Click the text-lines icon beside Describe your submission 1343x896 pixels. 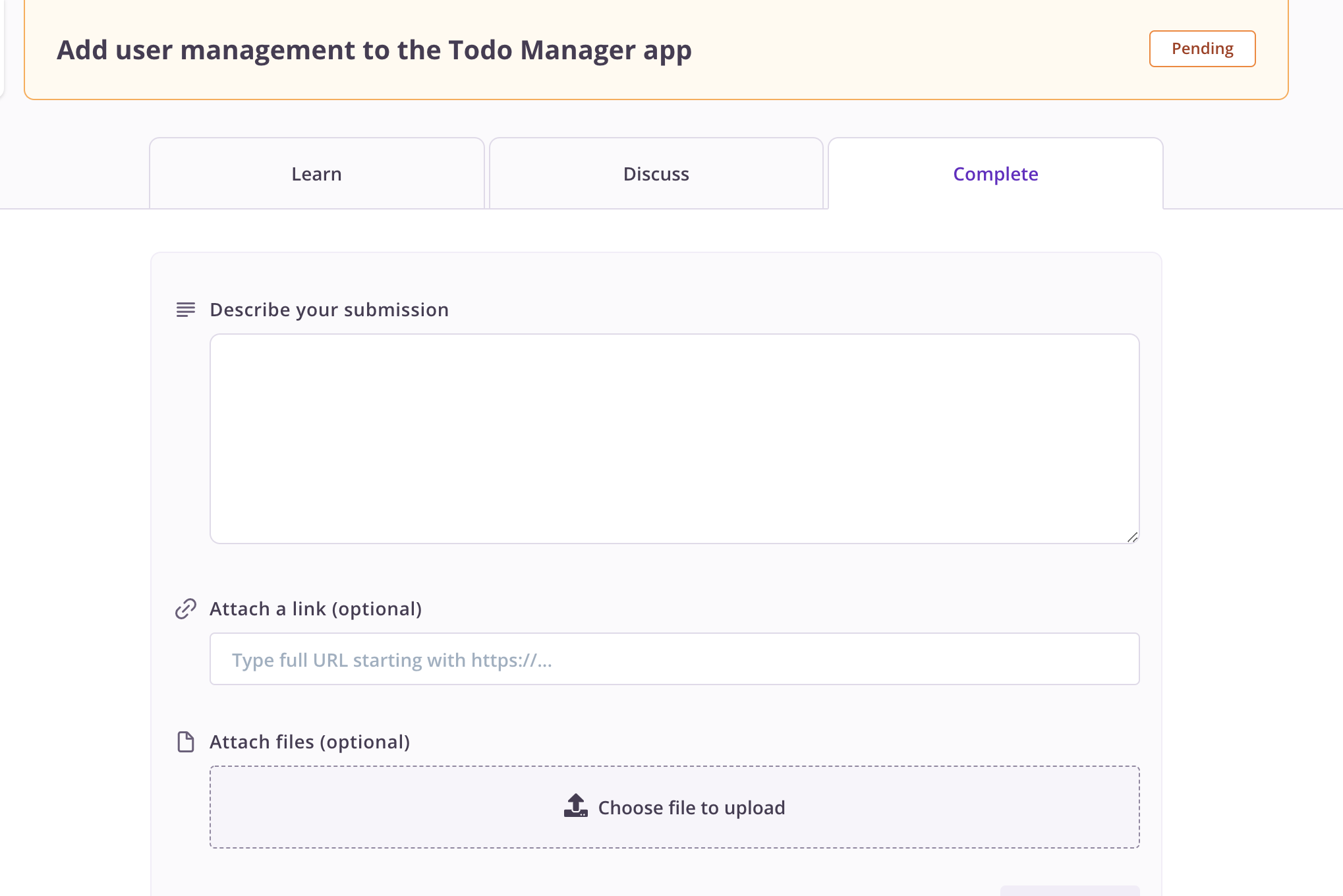[x=186, y=310]
